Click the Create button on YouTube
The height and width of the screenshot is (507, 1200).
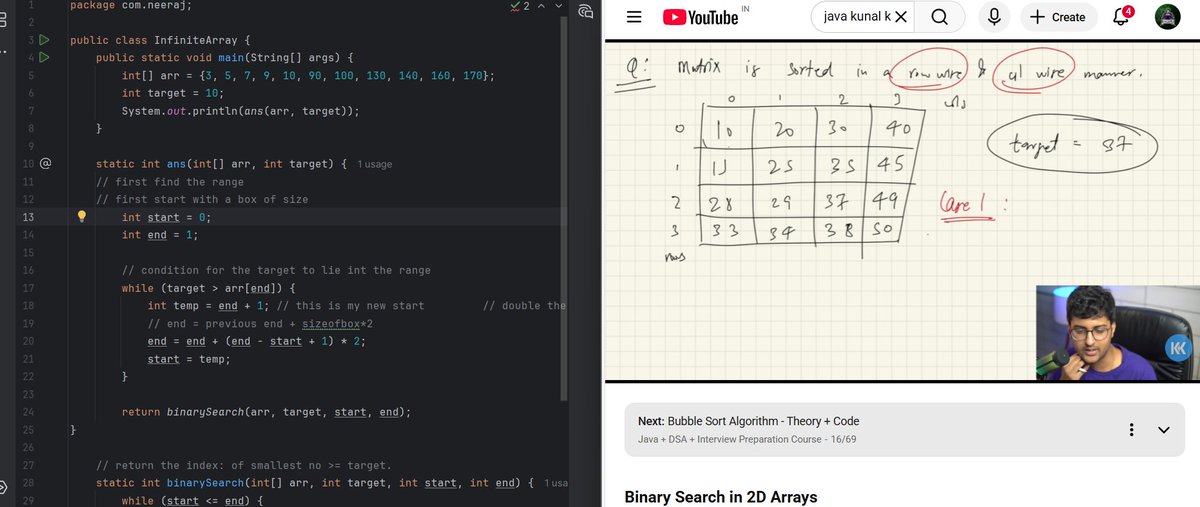pos(1058,17)
